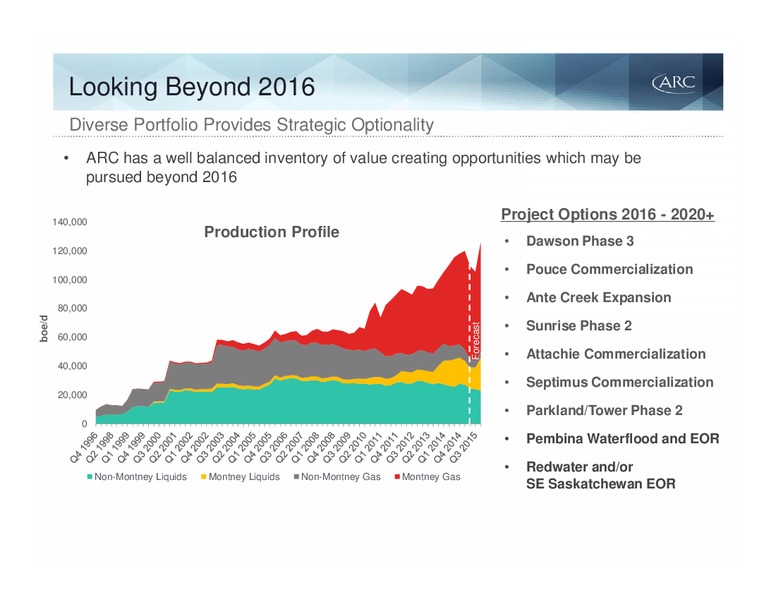Select the 'Non-Montney Gas' legend label
Viewport: 776px width, 600px height.
341,477
